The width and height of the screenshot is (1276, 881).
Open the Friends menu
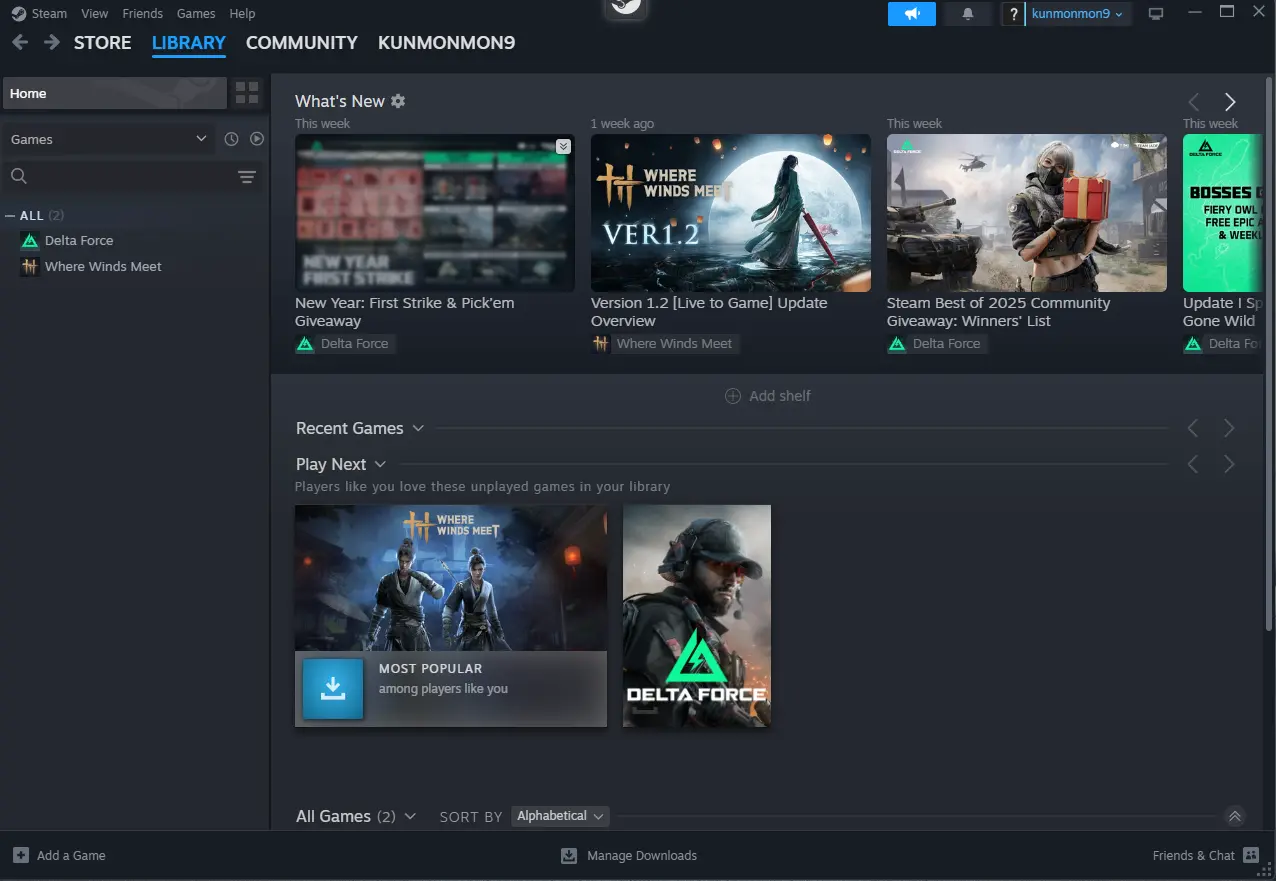pos(142,14)
